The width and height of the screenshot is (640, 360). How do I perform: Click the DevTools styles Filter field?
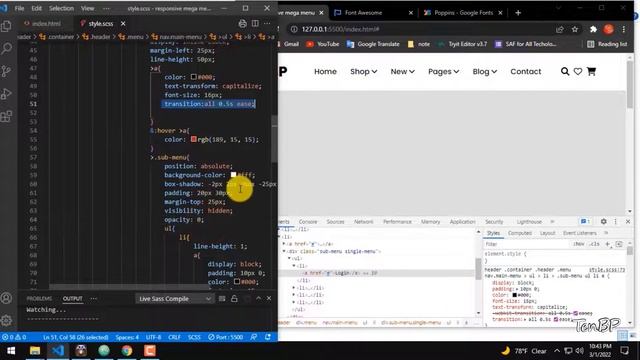[x=526, y=244]
